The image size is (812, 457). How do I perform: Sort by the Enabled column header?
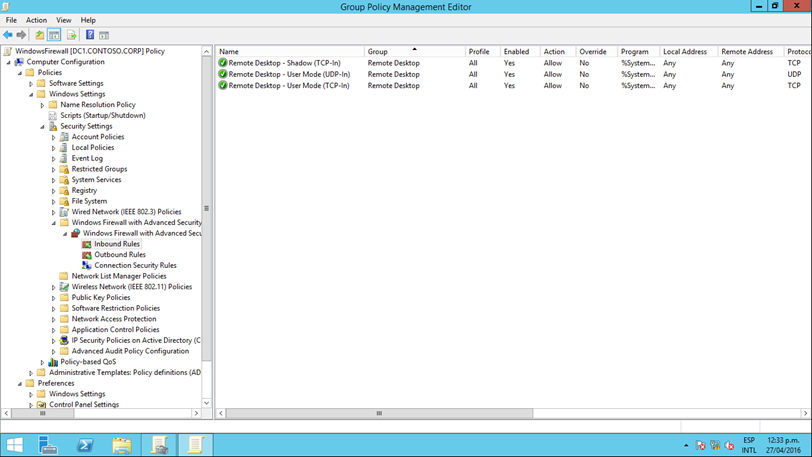tap(520, 52)
